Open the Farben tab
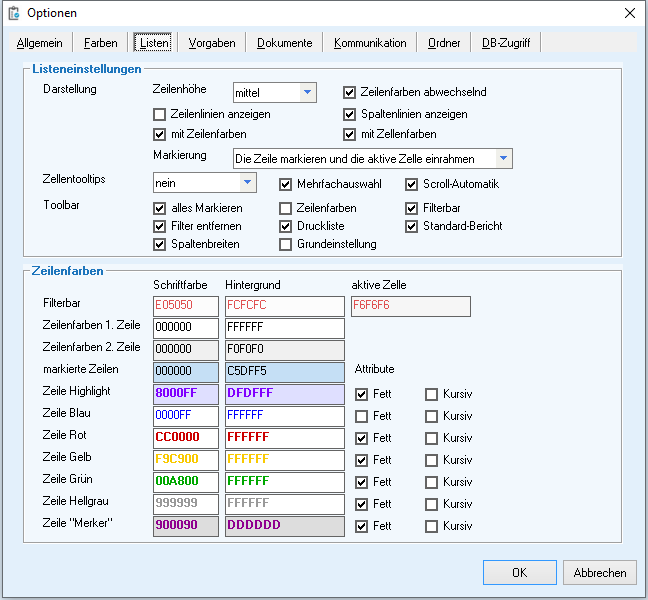 100,43
